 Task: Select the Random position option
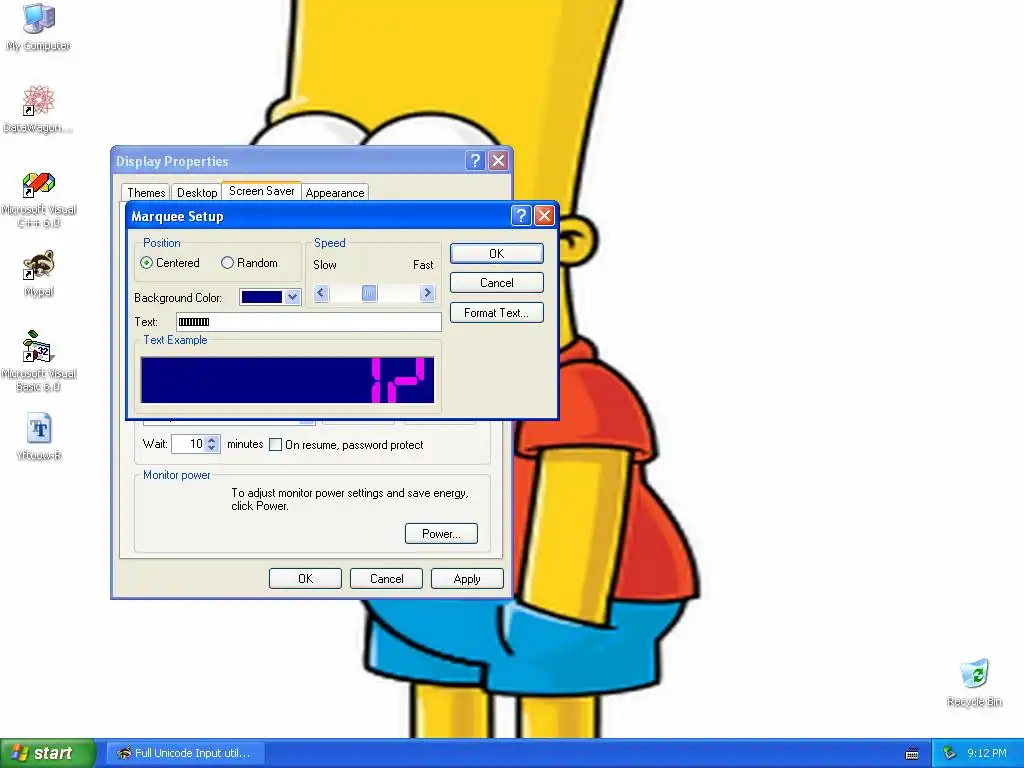pos(249,263)
